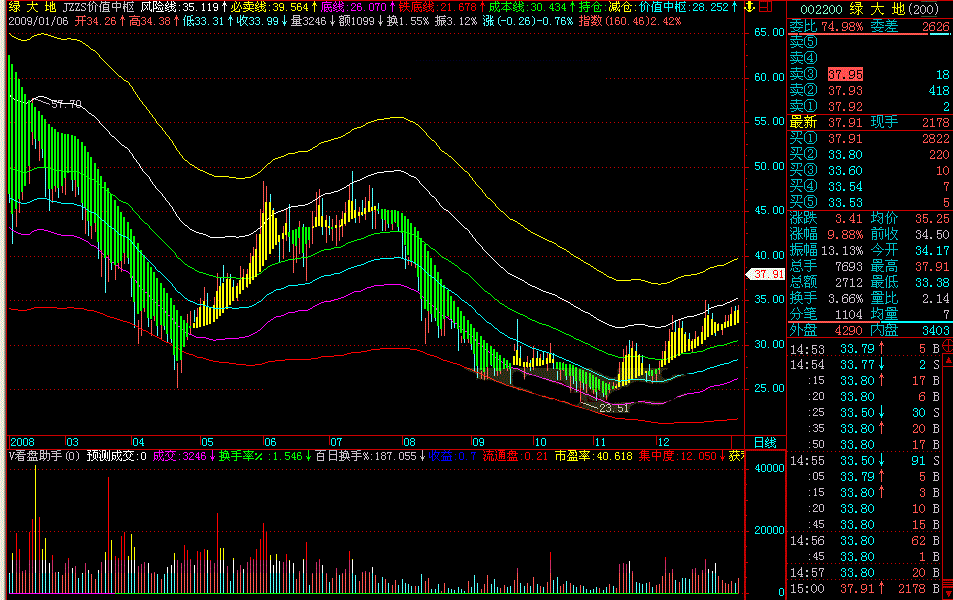Click the striped scrollbar thumb in the trade list

point(948,584)
